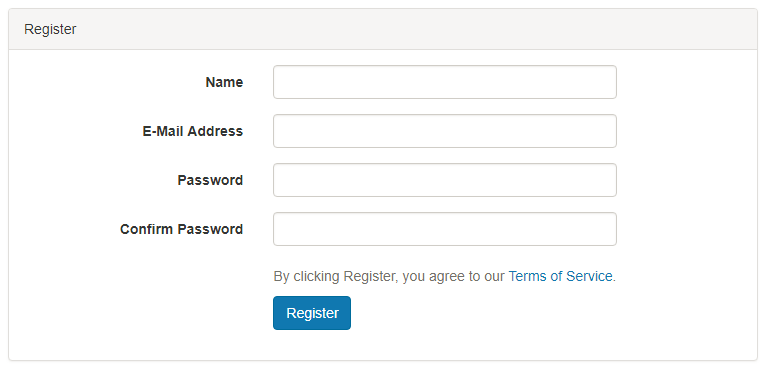Click the Name field label

tap(224, 82)
